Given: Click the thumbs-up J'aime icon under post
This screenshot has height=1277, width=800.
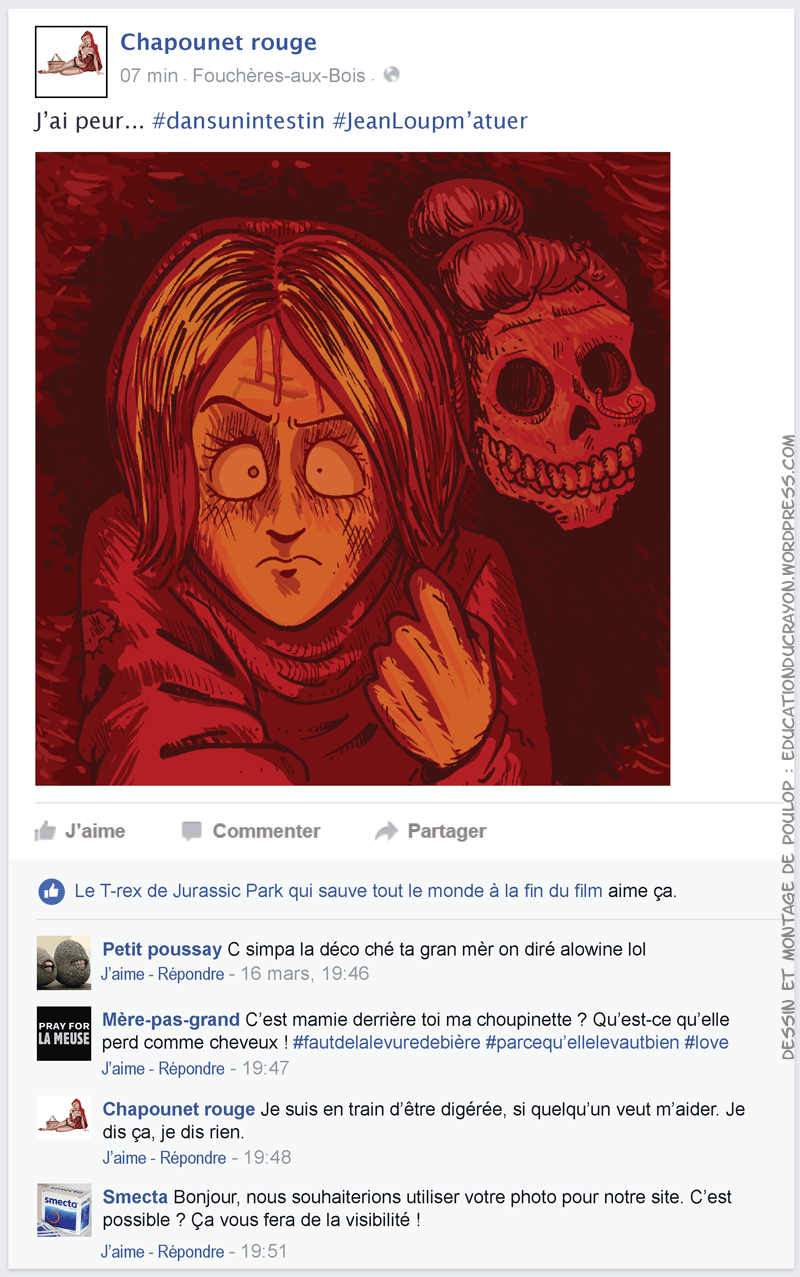Looking at the screenshot, I should point(45,831).
